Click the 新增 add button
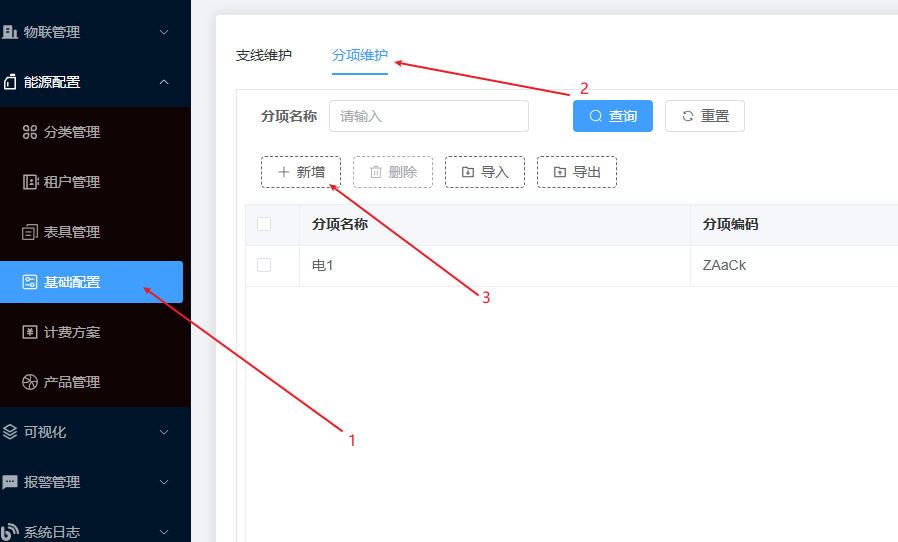 point(301,172)
